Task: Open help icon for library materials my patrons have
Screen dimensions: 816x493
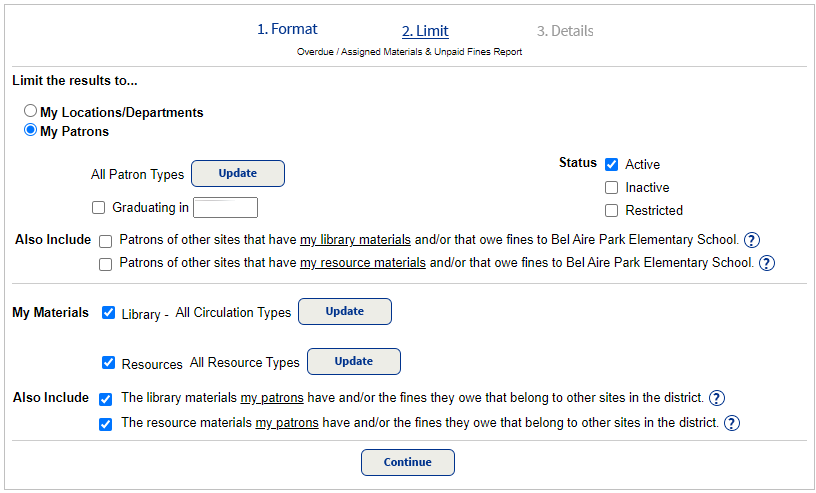Action: click(x=716, y=398)
